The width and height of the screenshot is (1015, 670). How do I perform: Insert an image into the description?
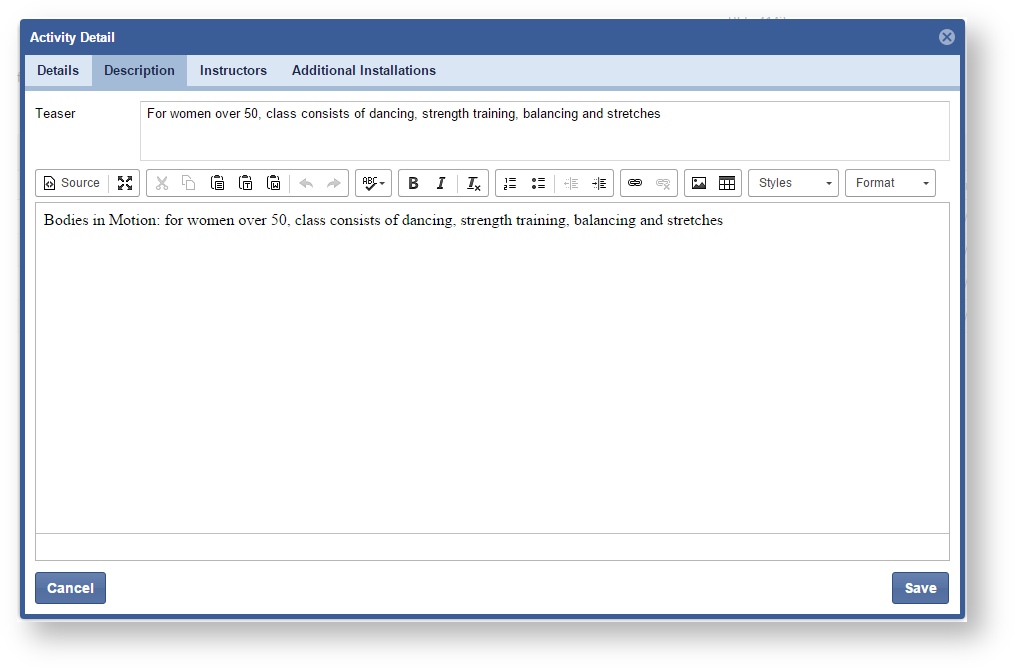click(699, 183)
